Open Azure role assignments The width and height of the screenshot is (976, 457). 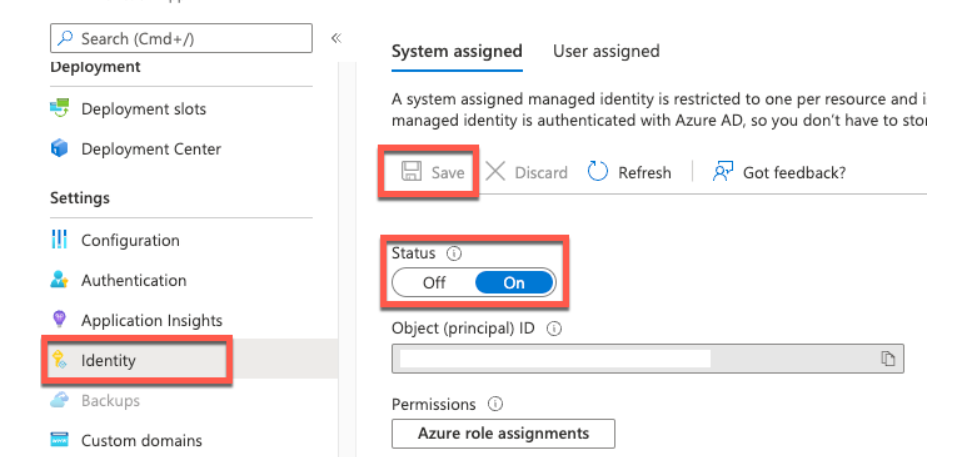coord(503,433)
